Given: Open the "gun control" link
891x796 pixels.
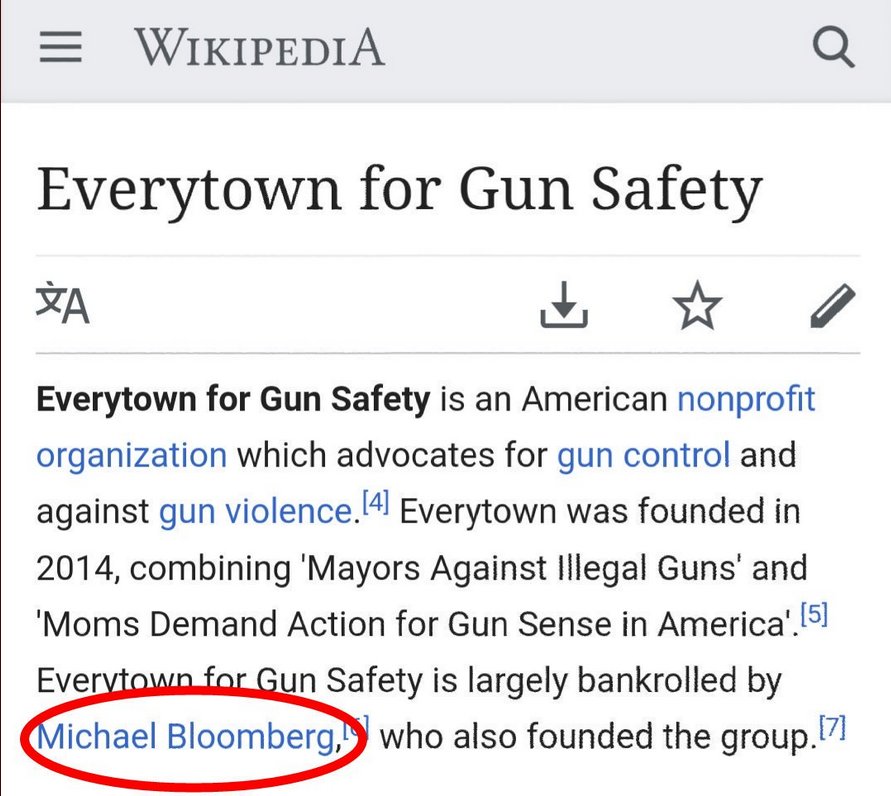Looking at the screenshot, I should point(644,455).
